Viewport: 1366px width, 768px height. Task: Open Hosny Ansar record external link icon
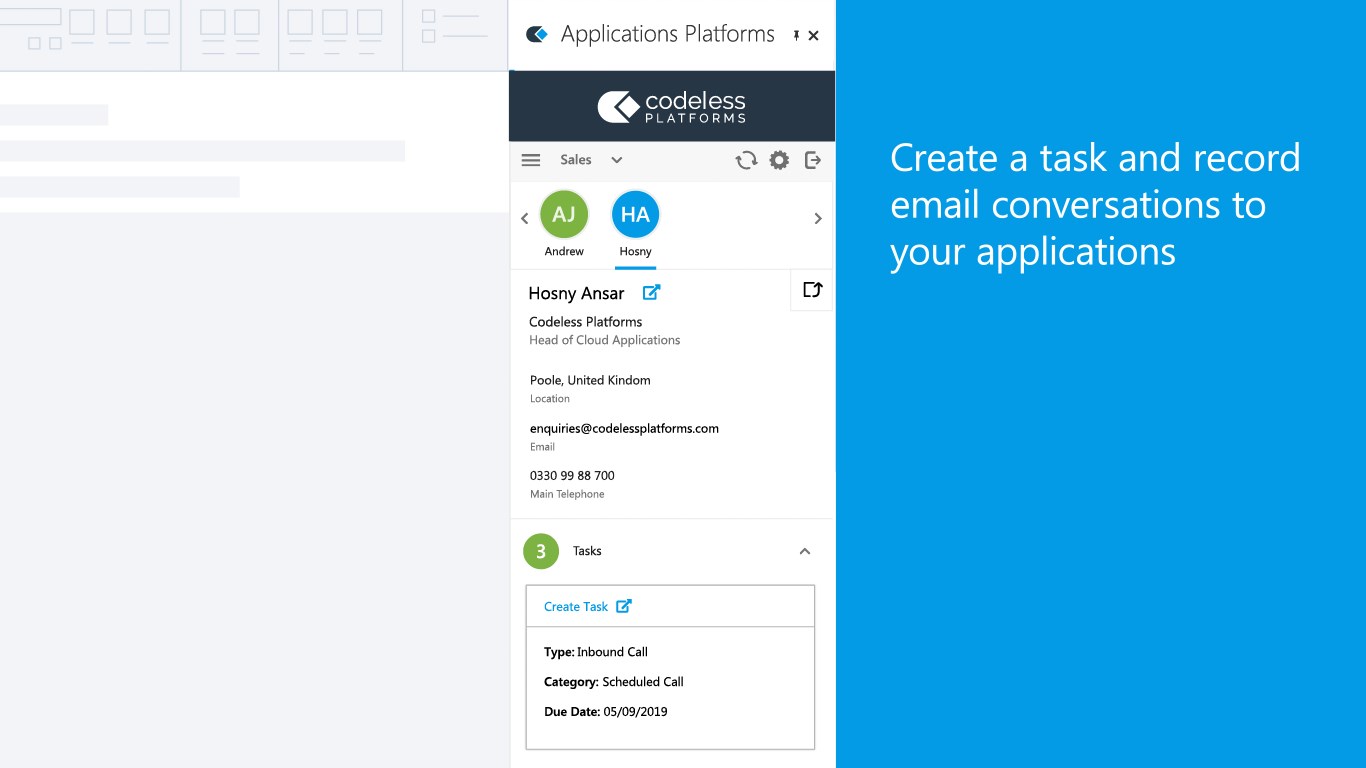(651, 292)
